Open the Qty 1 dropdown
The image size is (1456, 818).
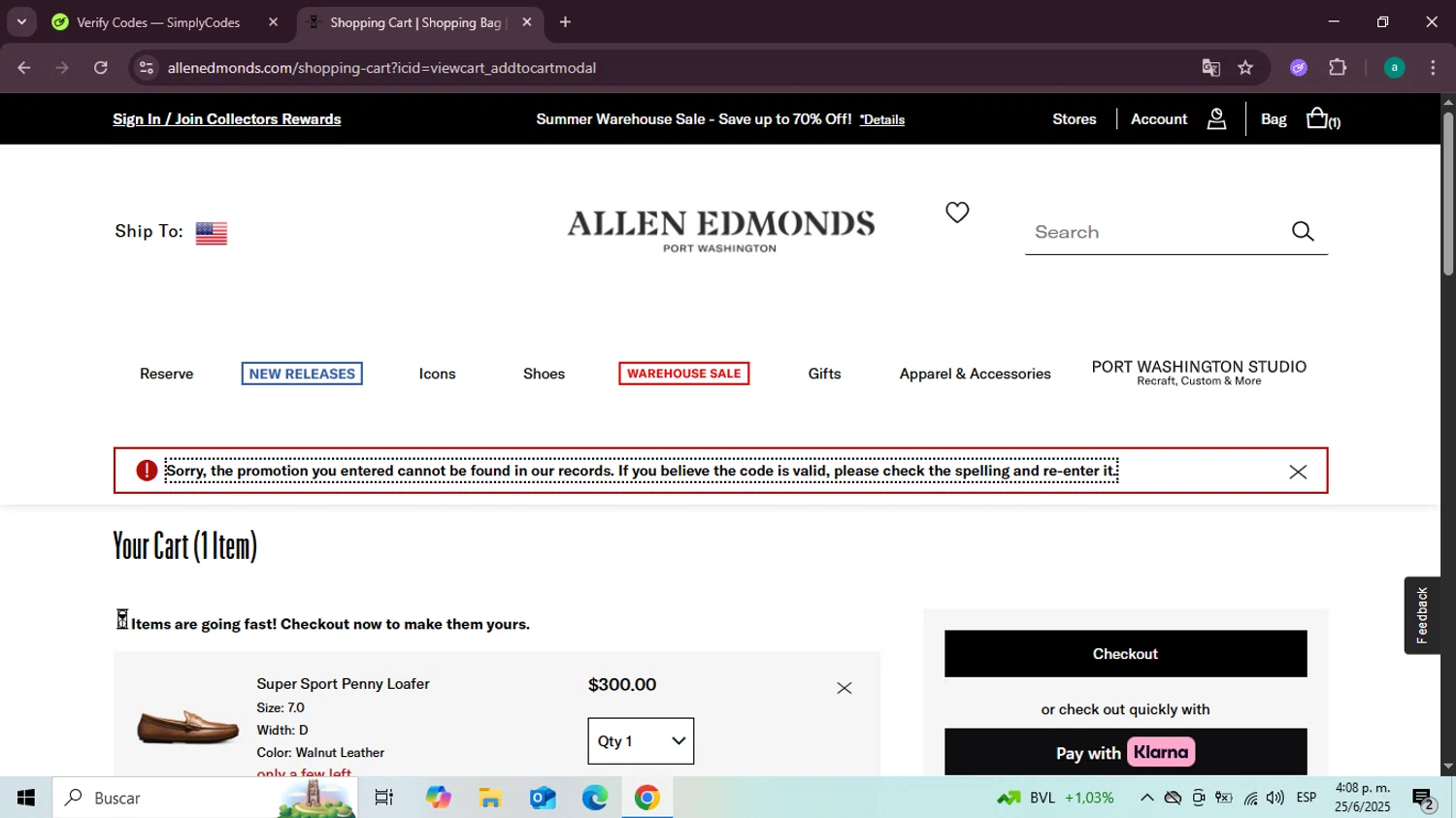(x=641, y=741)
